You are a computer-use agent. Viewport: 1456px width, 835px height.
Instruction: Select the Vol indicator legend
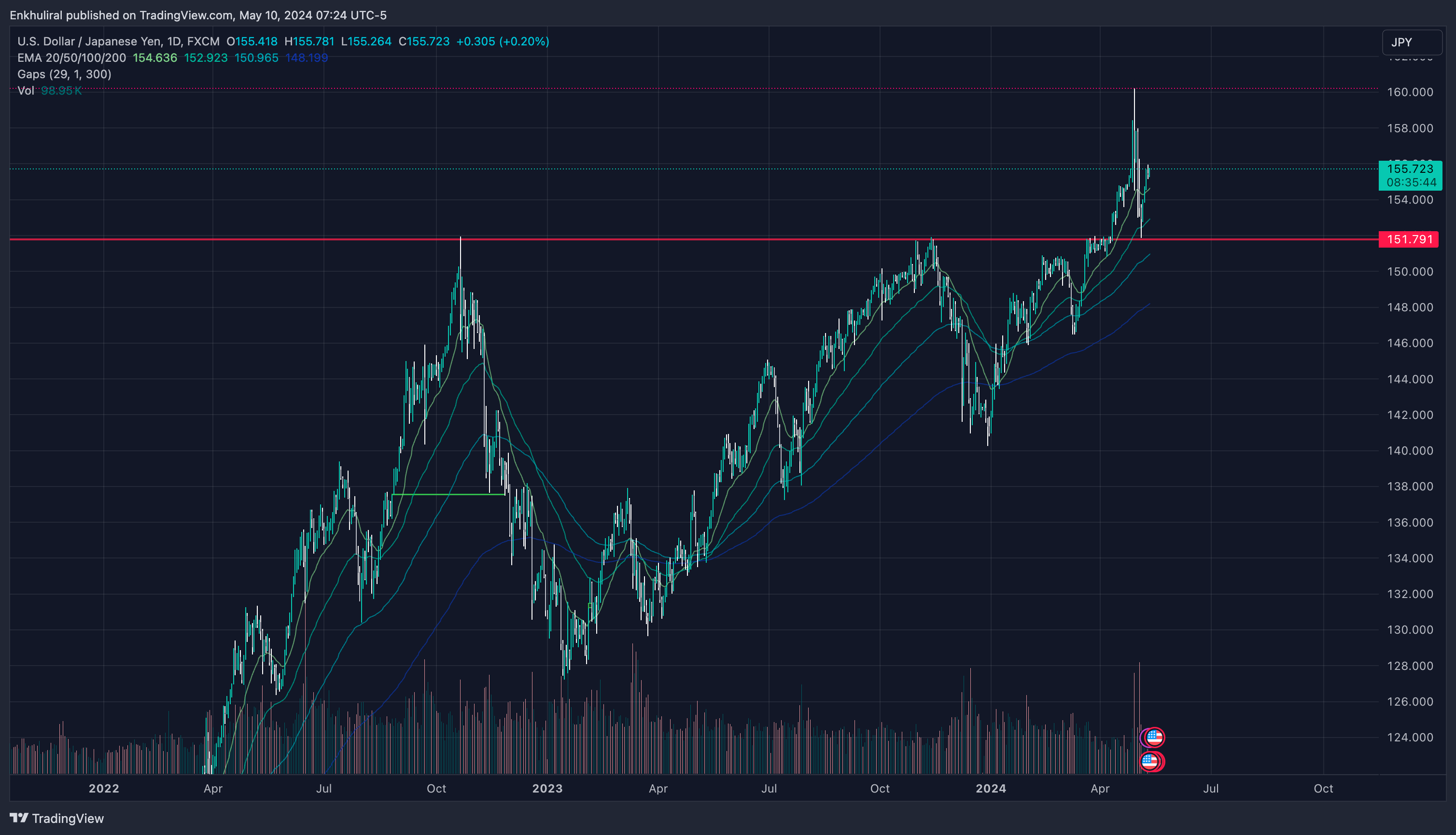(26, 91)
